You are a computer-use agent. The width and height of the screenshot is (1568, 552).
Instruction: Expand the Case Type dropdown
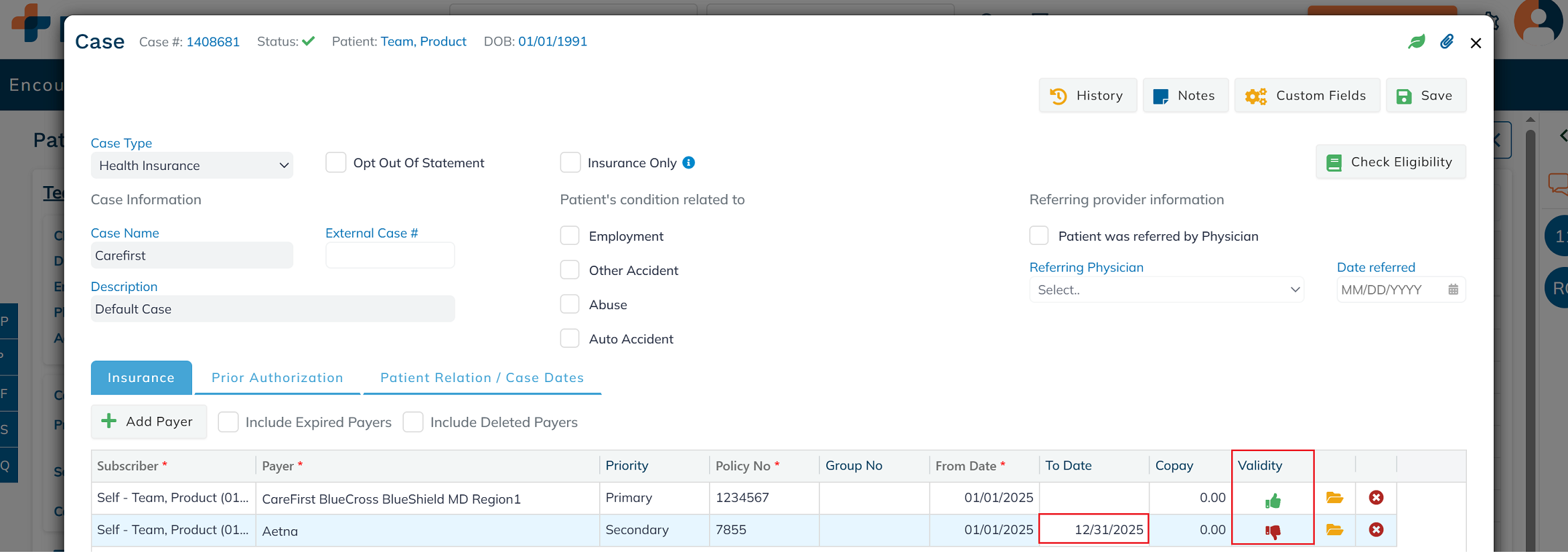pos(191,165)
